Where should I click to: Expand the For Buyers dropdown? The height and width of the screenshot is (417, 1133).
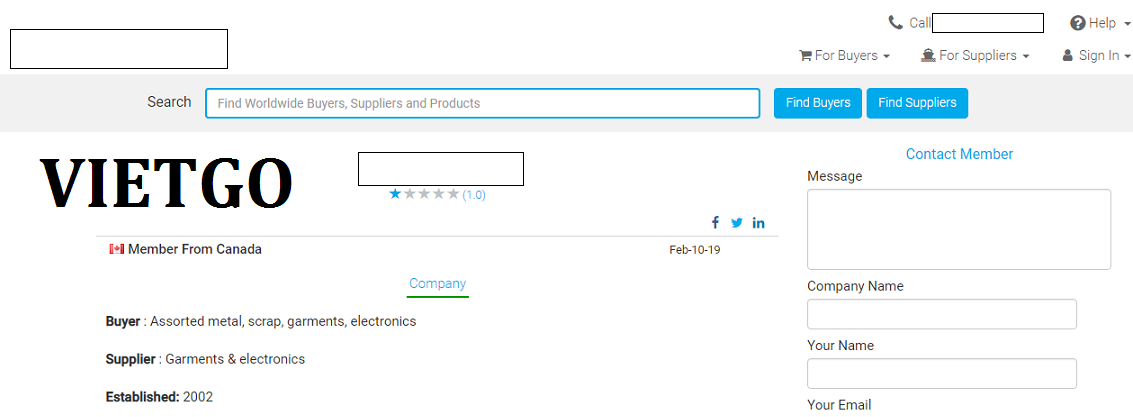click(x=844, y=56)
